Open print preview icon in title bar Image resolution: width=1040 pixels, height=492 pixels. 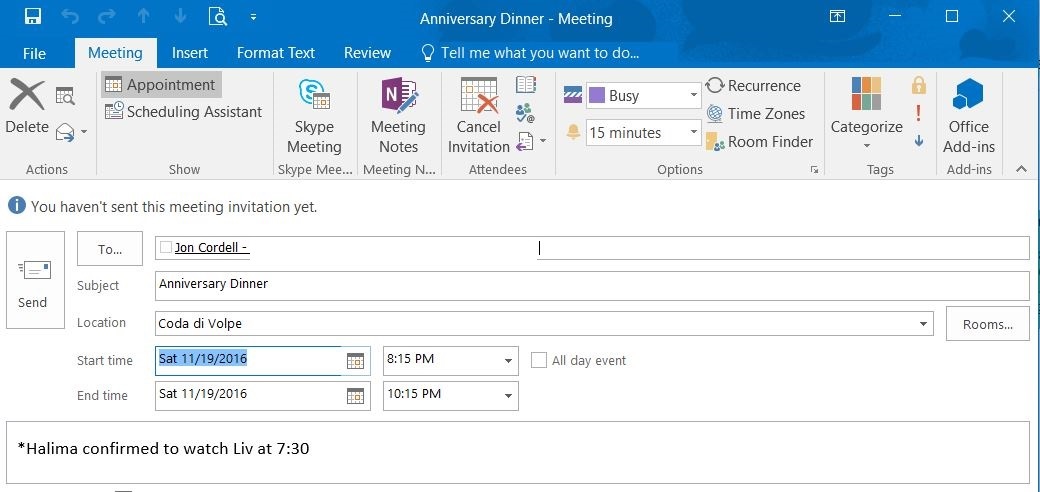click(x=218, y=17)
